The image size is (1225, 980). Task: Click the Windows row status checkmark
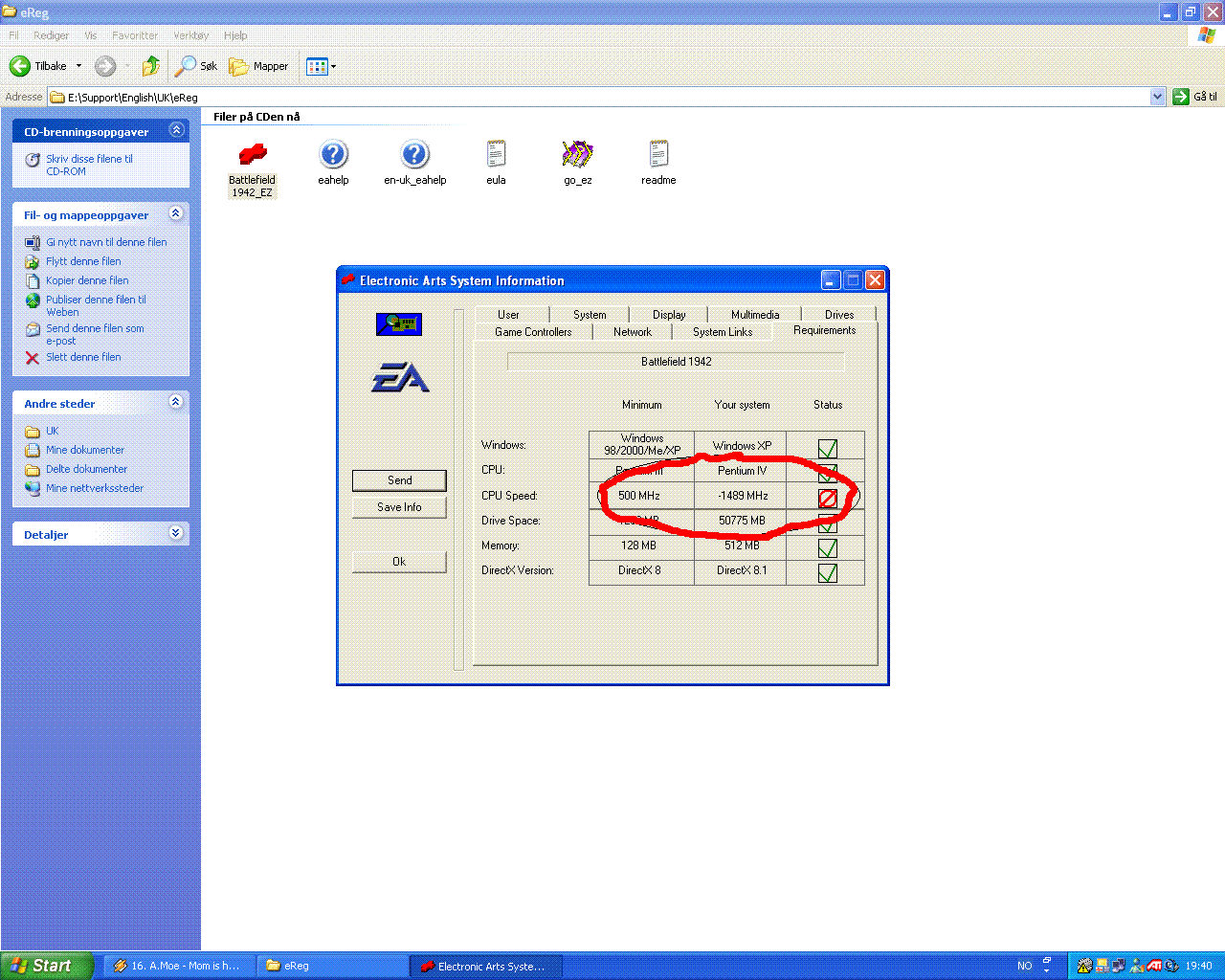[828, 448]
